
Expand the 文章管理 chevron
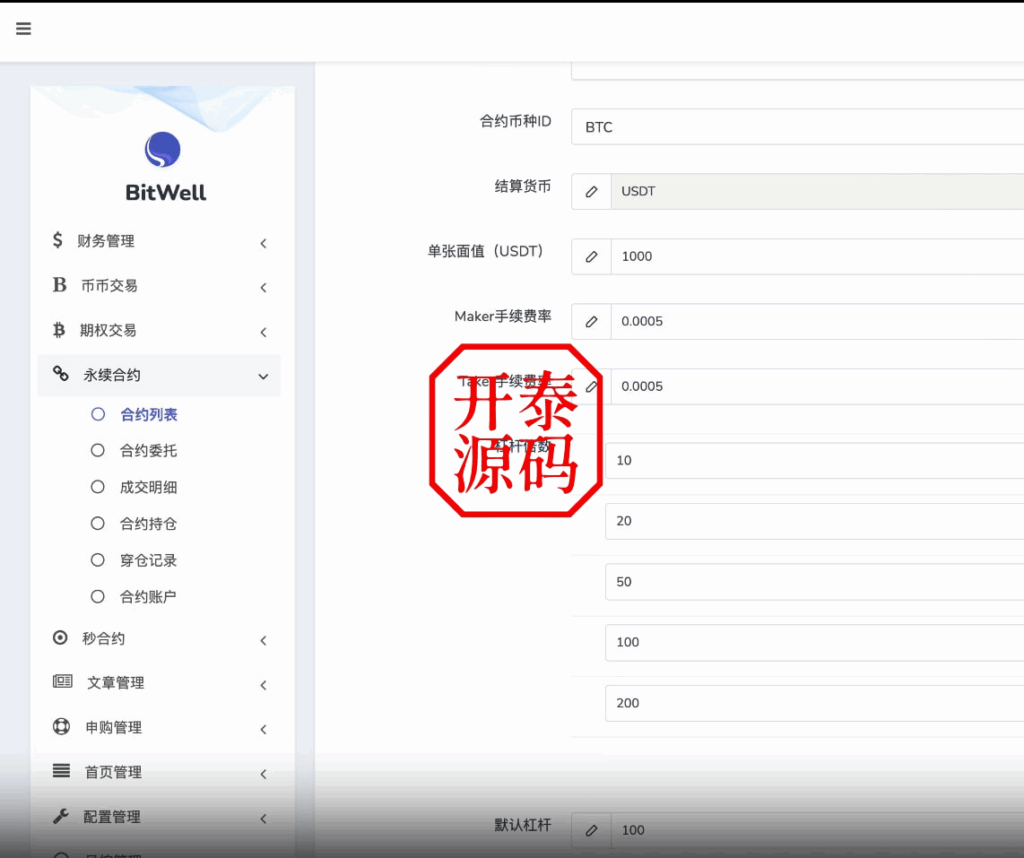pyautogui.click(x=263, y=685)
